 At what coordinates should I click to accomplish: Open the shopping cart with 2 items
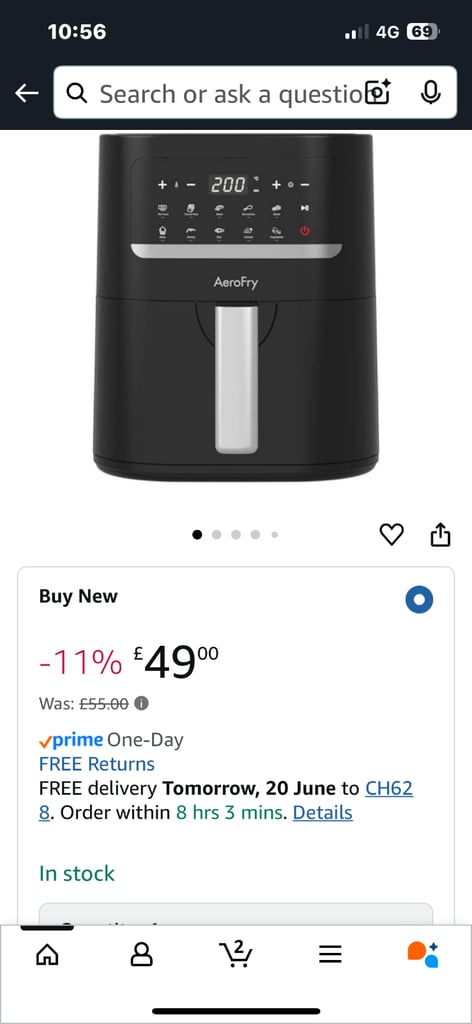pyautogui.click(x=235, y=954)
